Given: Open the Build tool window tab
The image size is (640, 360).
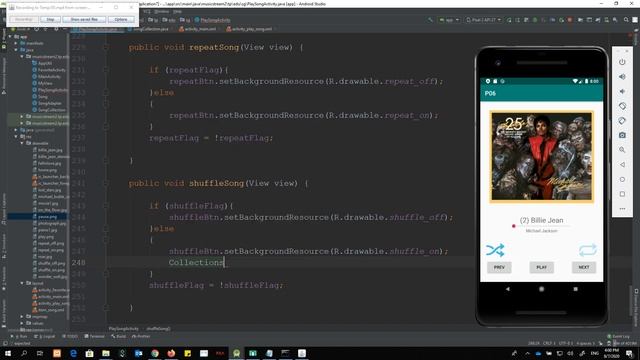Looking at the screenshot, I should (118, 336).
